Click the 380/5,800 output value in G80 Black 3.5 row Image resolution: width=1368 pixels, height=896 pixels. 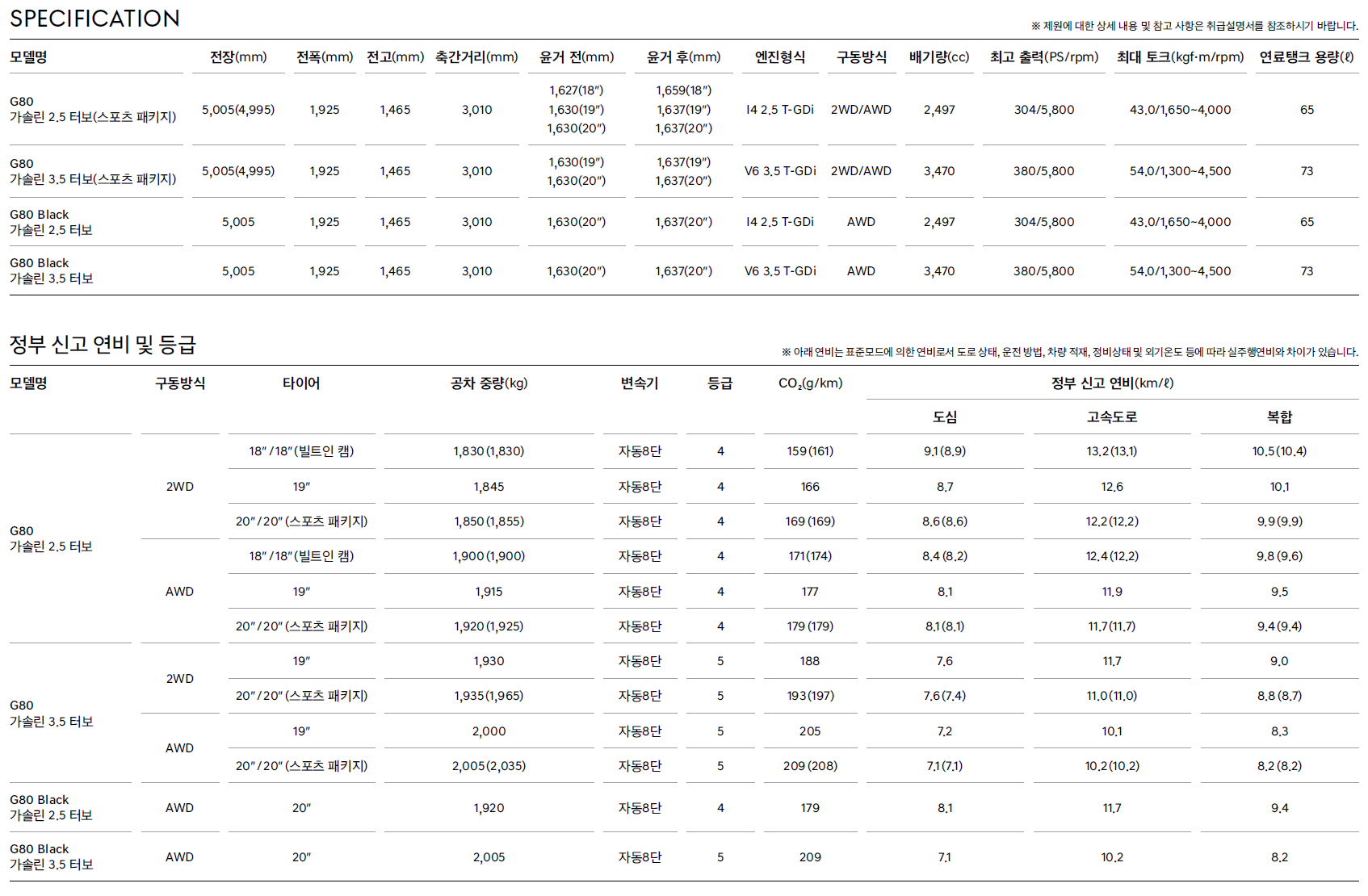(x=1044, y=271)
